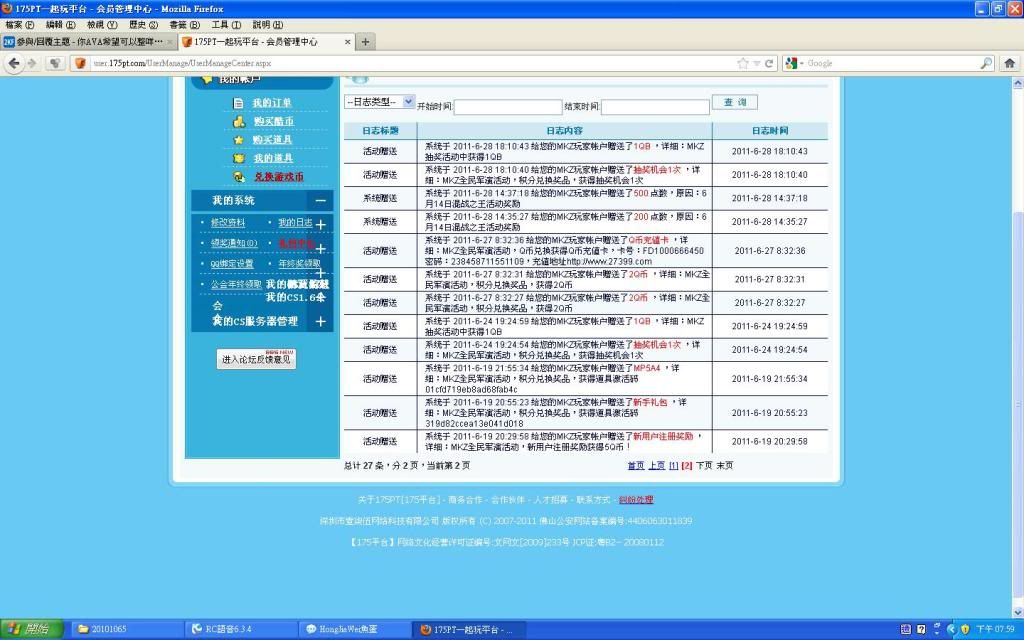Click the Google search input box
This screenshot has width=1024, height=640.
coord(892,63)
